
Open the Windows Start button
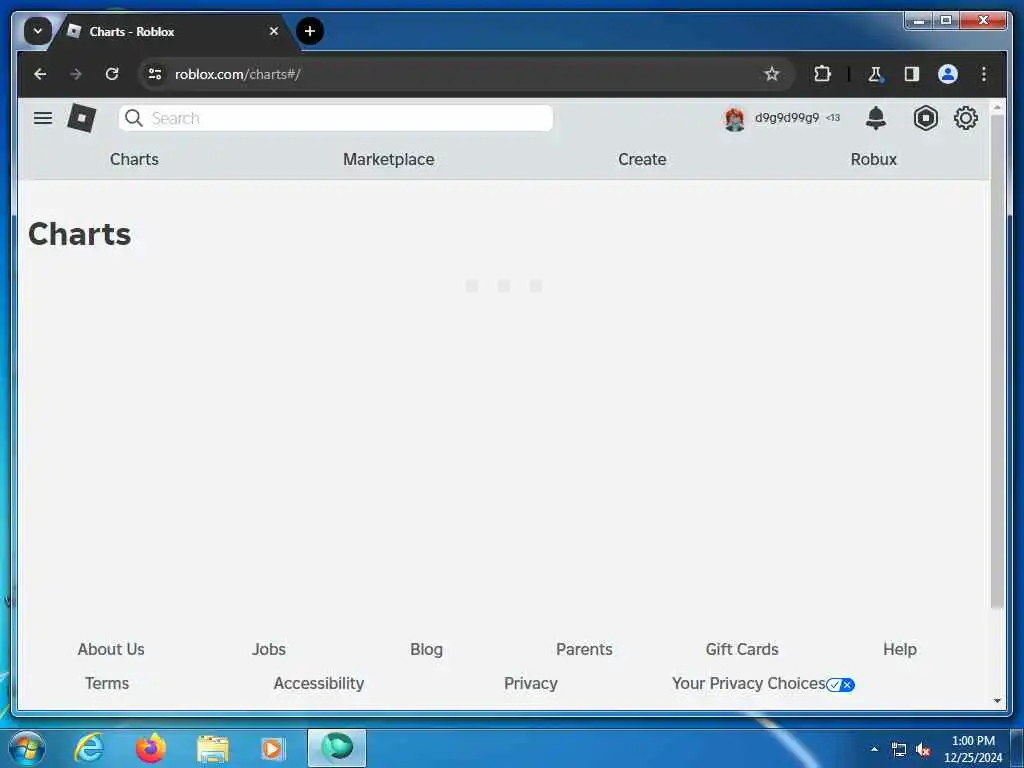[27, 748]
